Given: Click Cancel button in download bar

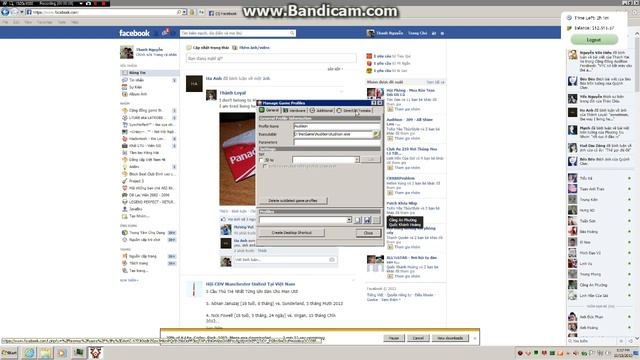Looking at the screenshot, I should (x=418, y=338).
